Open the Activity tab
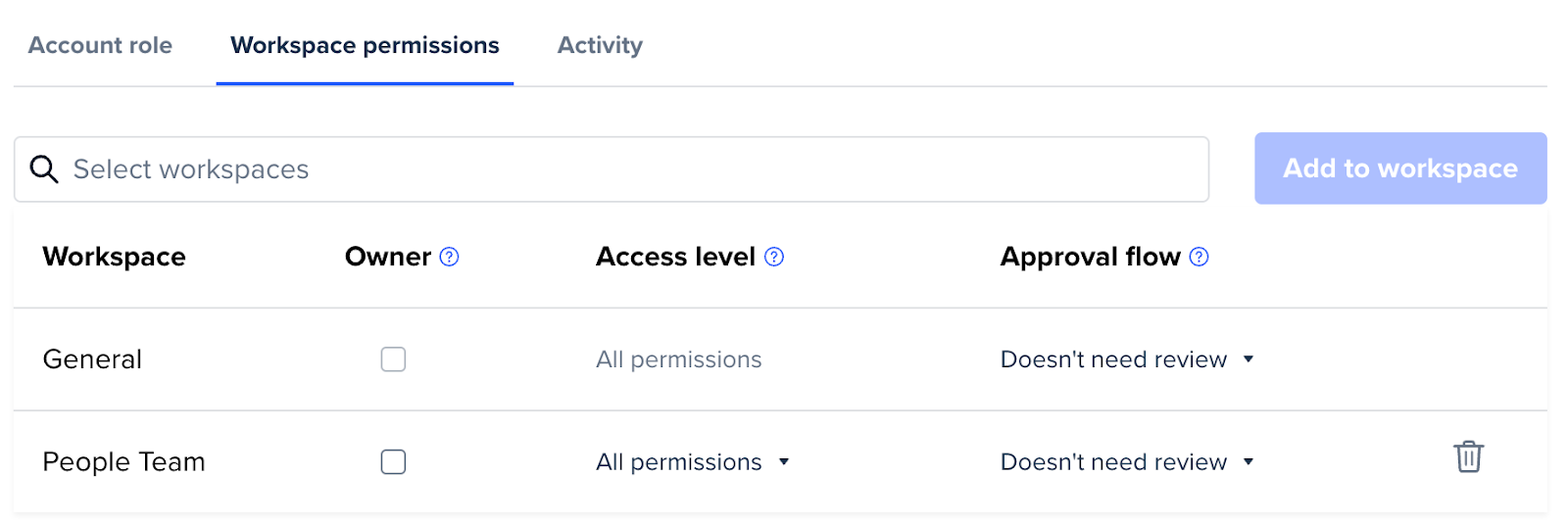 pyautogui.click(x=600, y=45)
